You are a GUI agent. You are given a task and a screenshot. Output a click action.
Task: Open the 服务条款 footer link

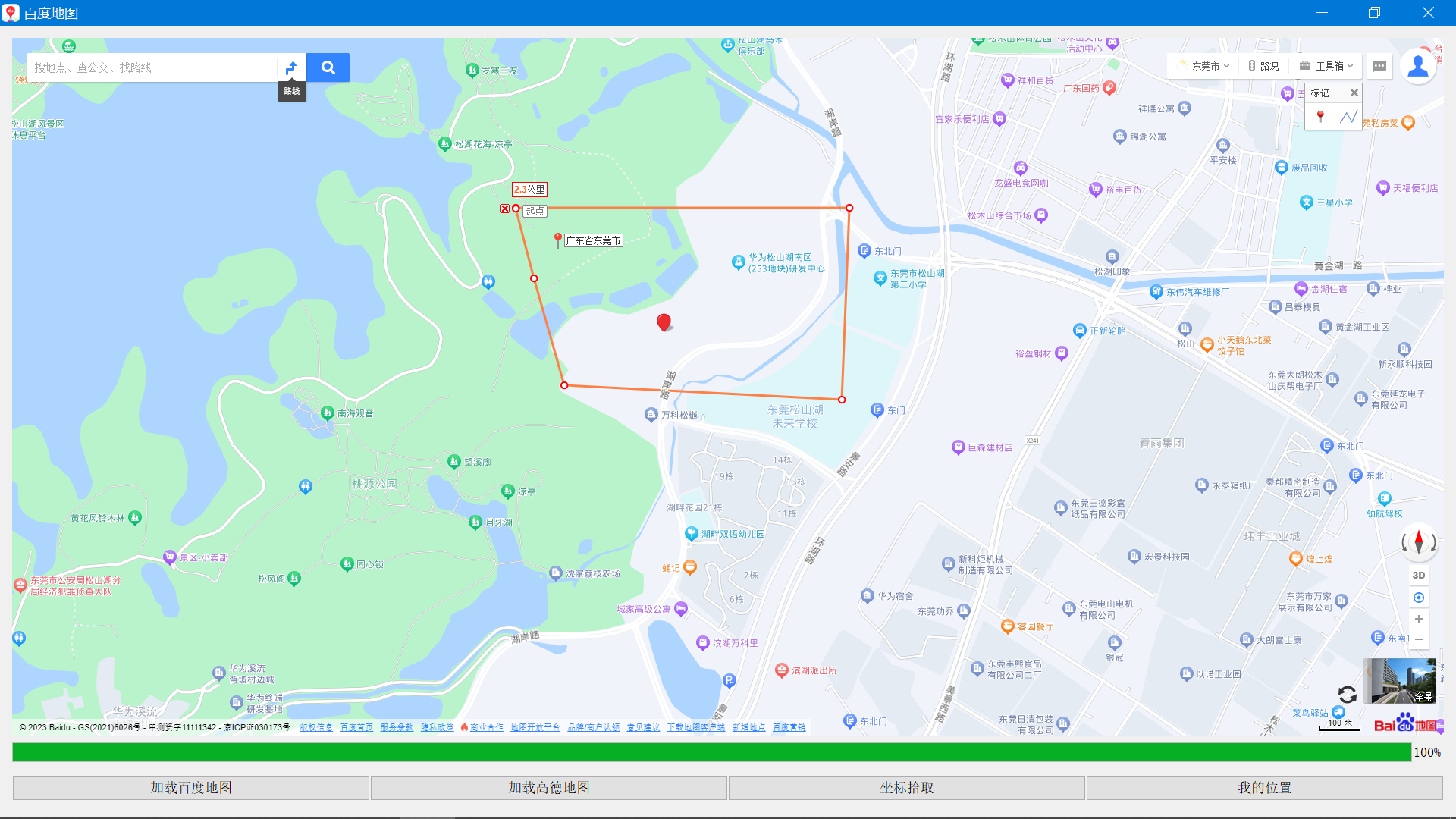(x=397, y=727)
